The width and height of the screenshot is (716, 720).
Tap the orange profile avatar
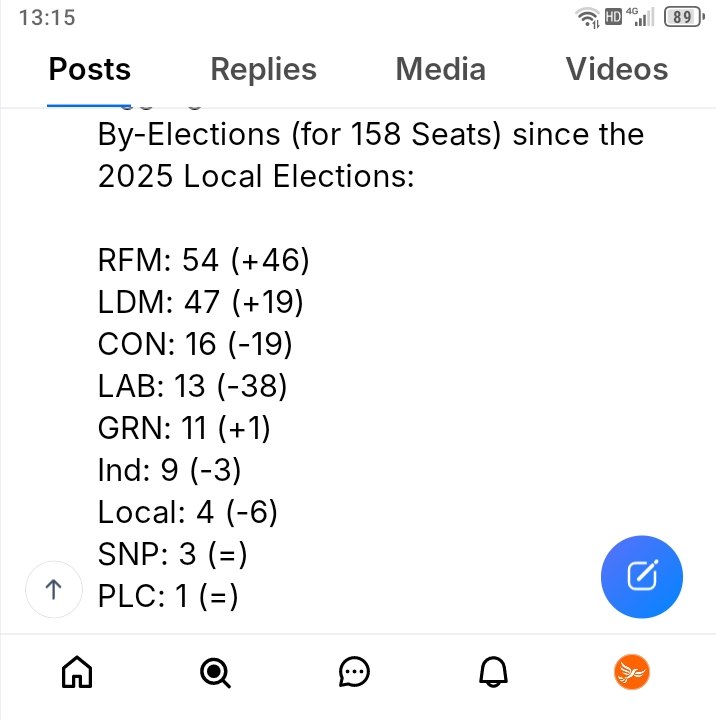(632, 673)
